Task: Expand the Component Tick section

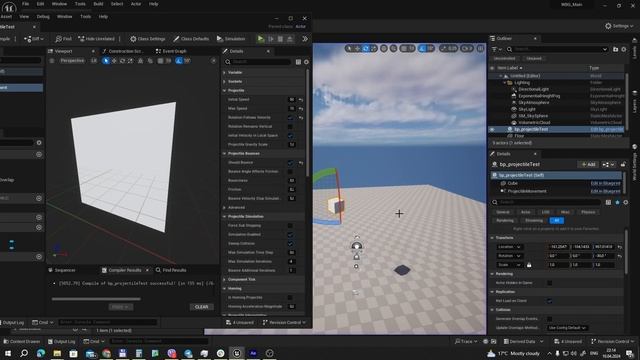Action: (224, 280)
